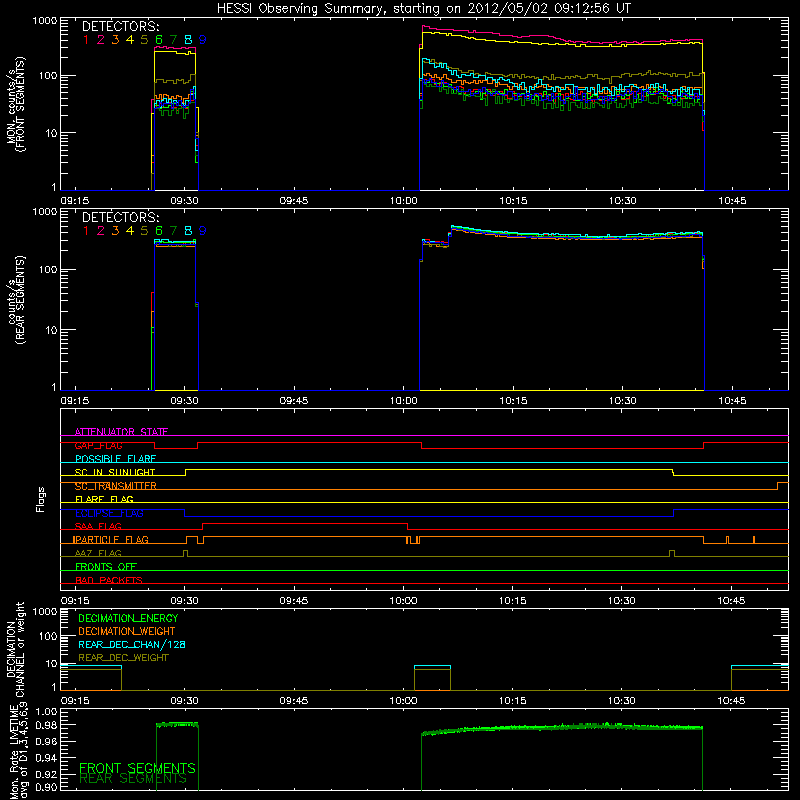
Task: Click the REAR SEGMENTS livetime legend label
Action: coord(133,779)
